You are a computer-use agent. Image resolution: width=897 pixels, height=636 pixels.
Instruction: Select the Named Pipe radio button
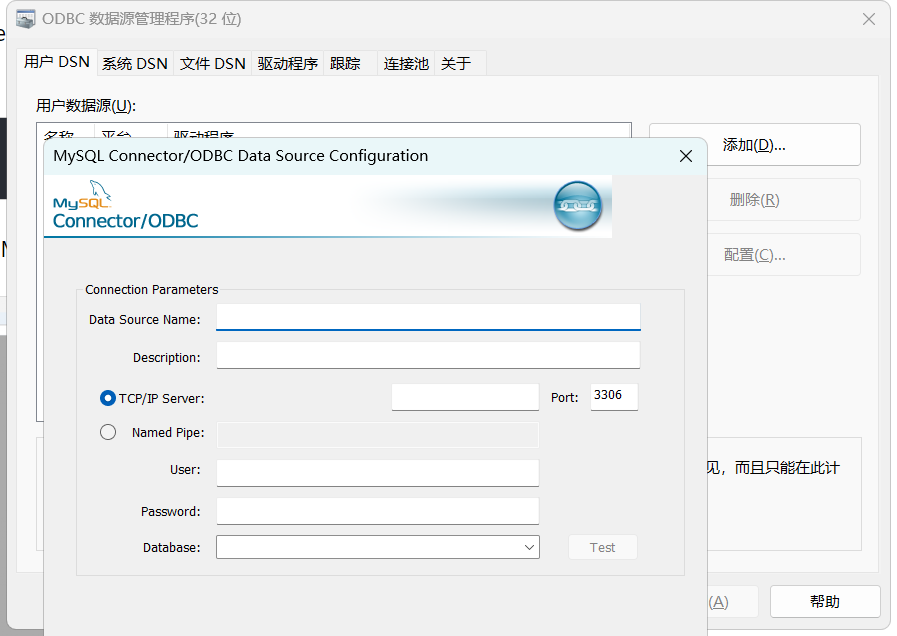click(108, 432)
